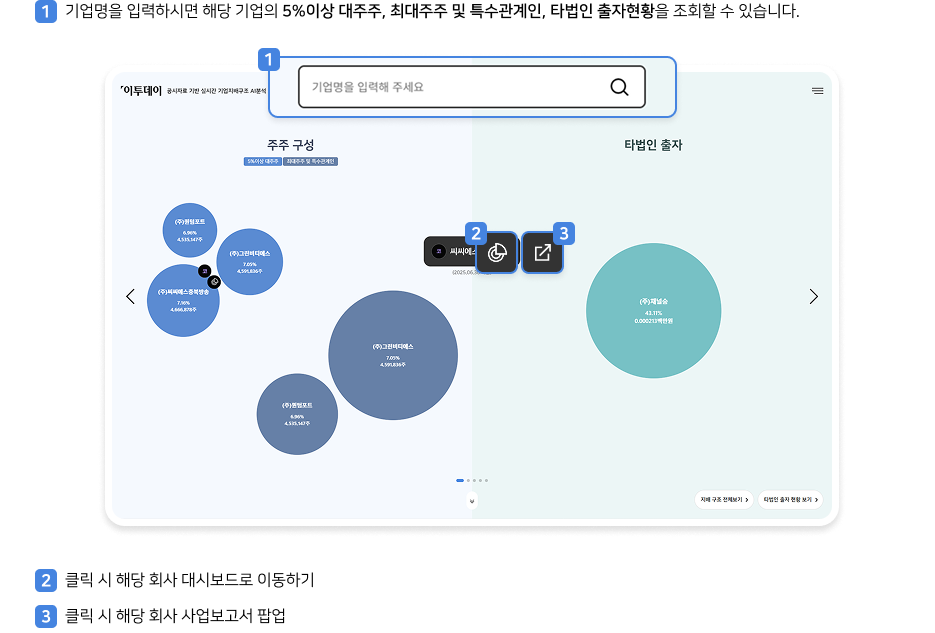
Task: Select the teal (주)채널숨 bubble
Action: [x=653, y=311]
